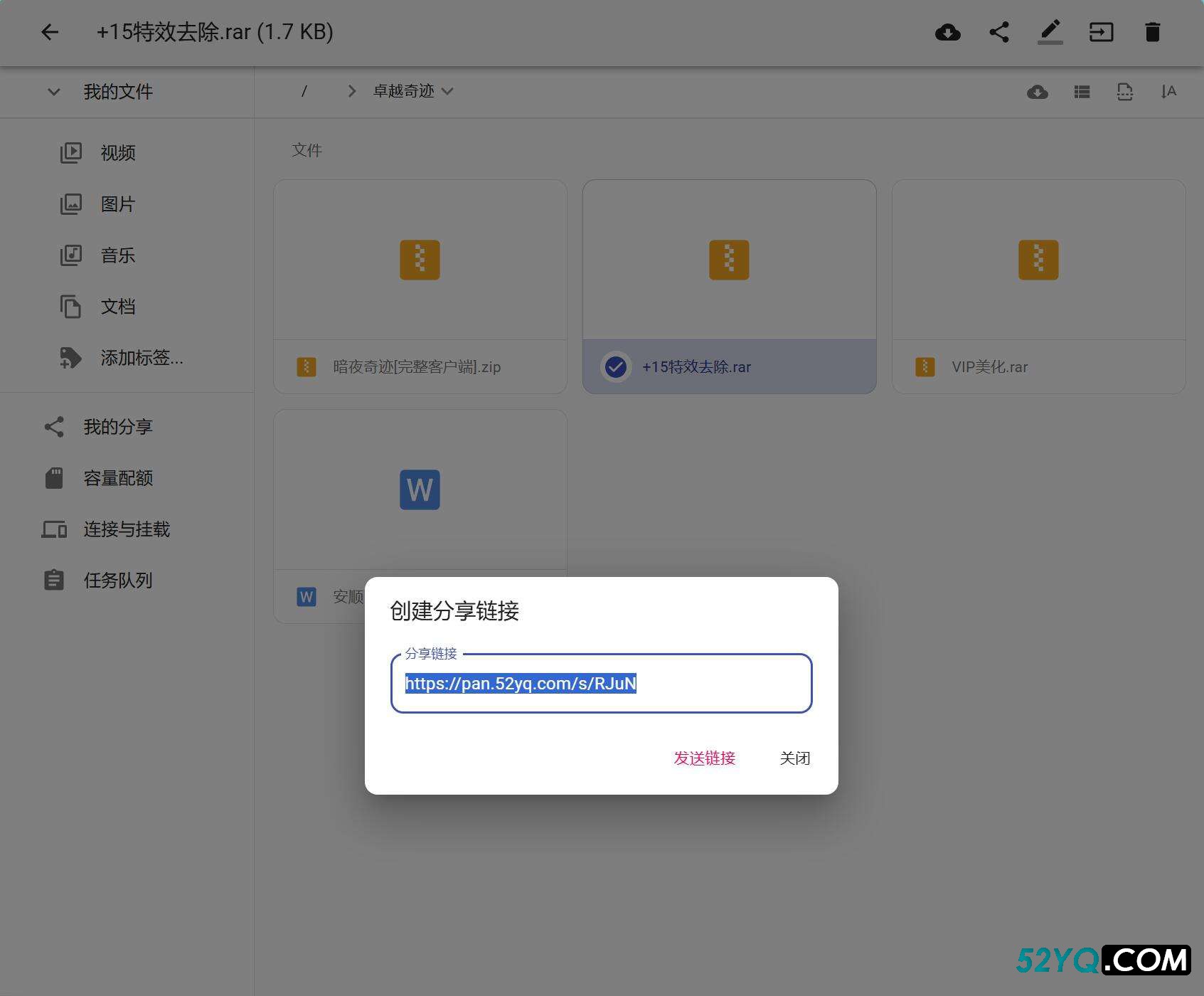Viewport: 1204px width, 996px height.
Task: Uncheck the selected +15特效去除.rar file
Action: (616, 367)
